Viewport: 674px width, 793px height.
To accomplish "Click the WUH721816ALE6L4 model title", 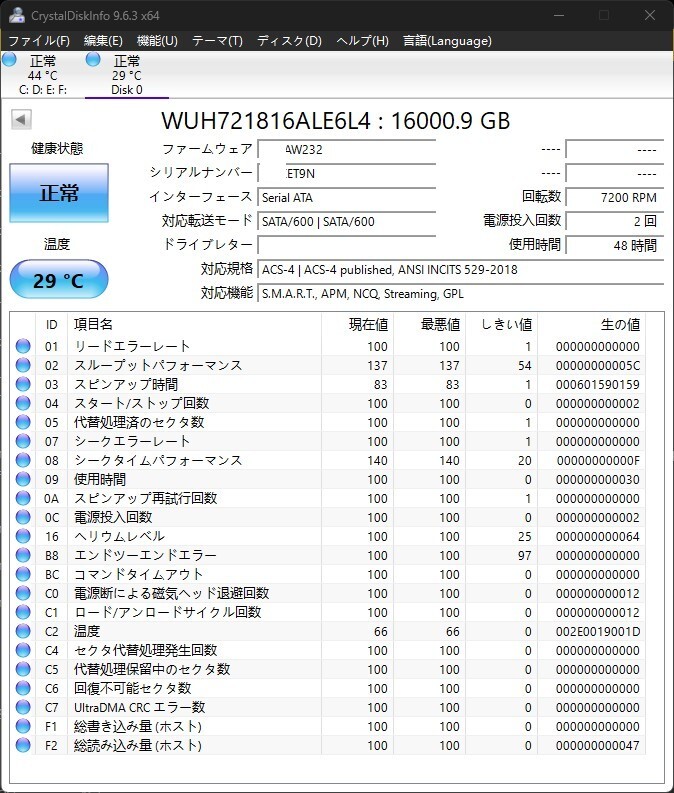I will tap(335, 120).
